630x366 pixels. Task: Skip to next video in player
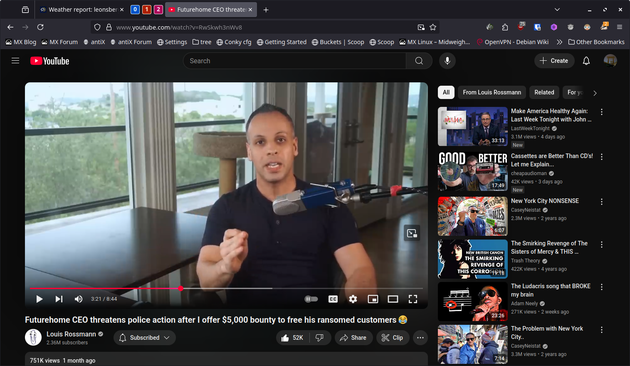tap(59, 299)
